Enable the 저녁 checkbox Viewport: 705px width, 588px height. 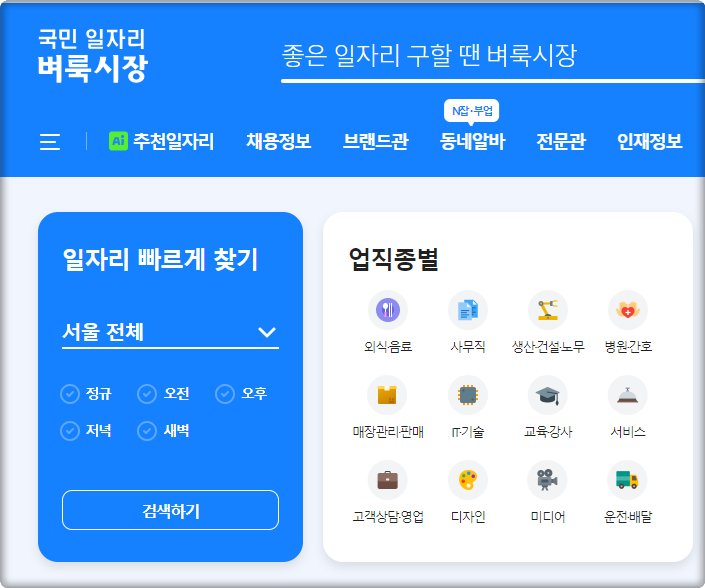(70, 431)
